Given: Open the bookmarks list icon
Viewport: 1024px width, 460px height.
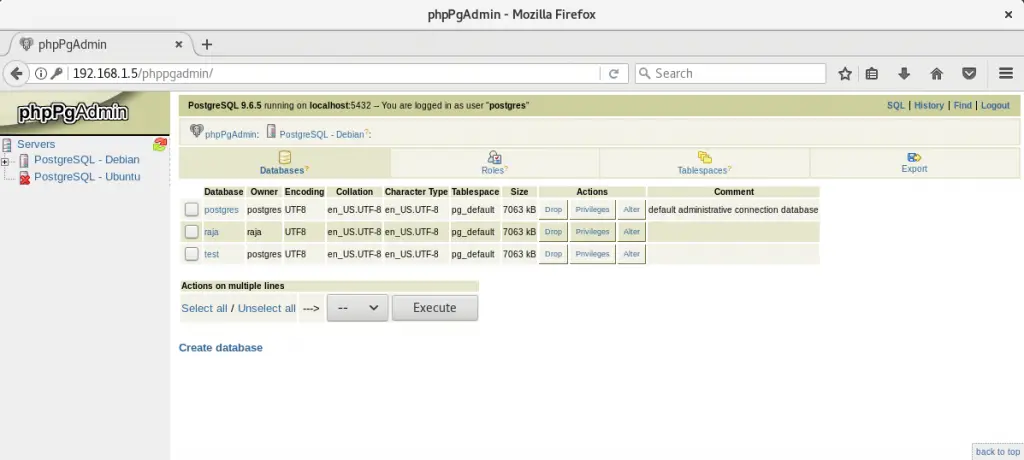Looking at the screenshot, I should [x=872, y=74].
